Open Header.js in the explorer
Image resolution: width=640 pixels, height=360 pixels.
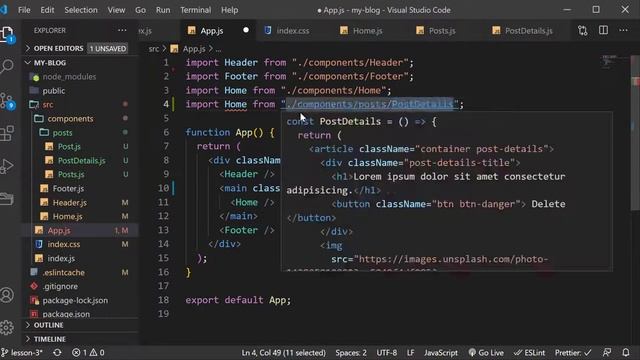69,202
